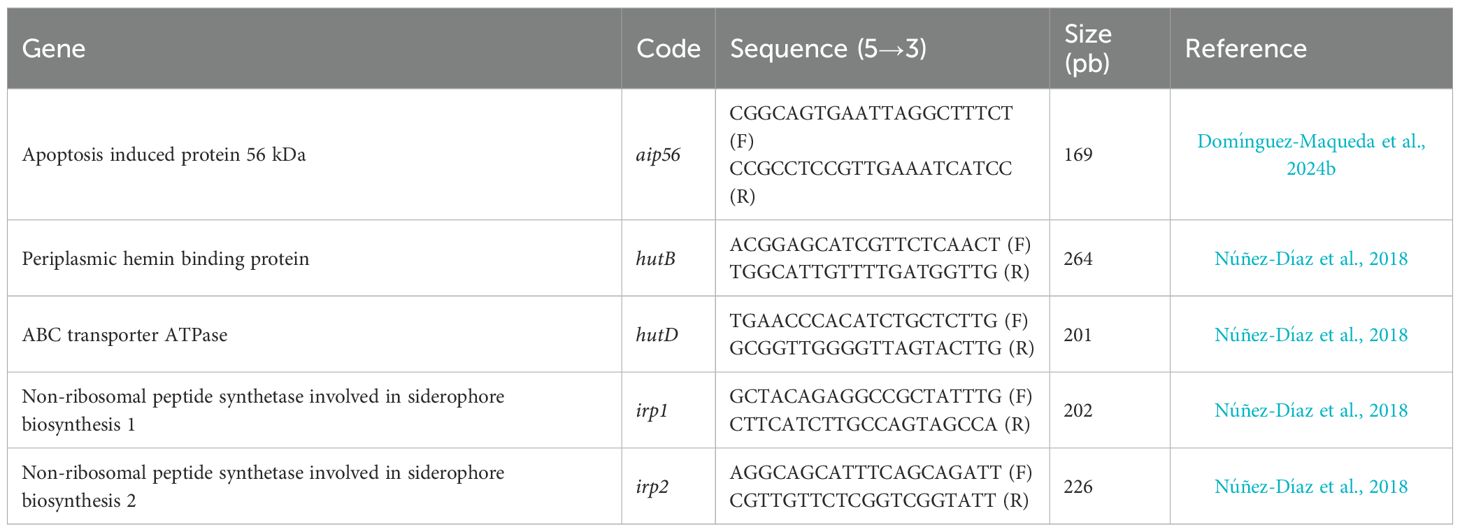The height and width of the screenshot is (532, 1460).
Task: Open the Núñez-Díaz 2018 reference in irp1 row
Action: 1311,411
